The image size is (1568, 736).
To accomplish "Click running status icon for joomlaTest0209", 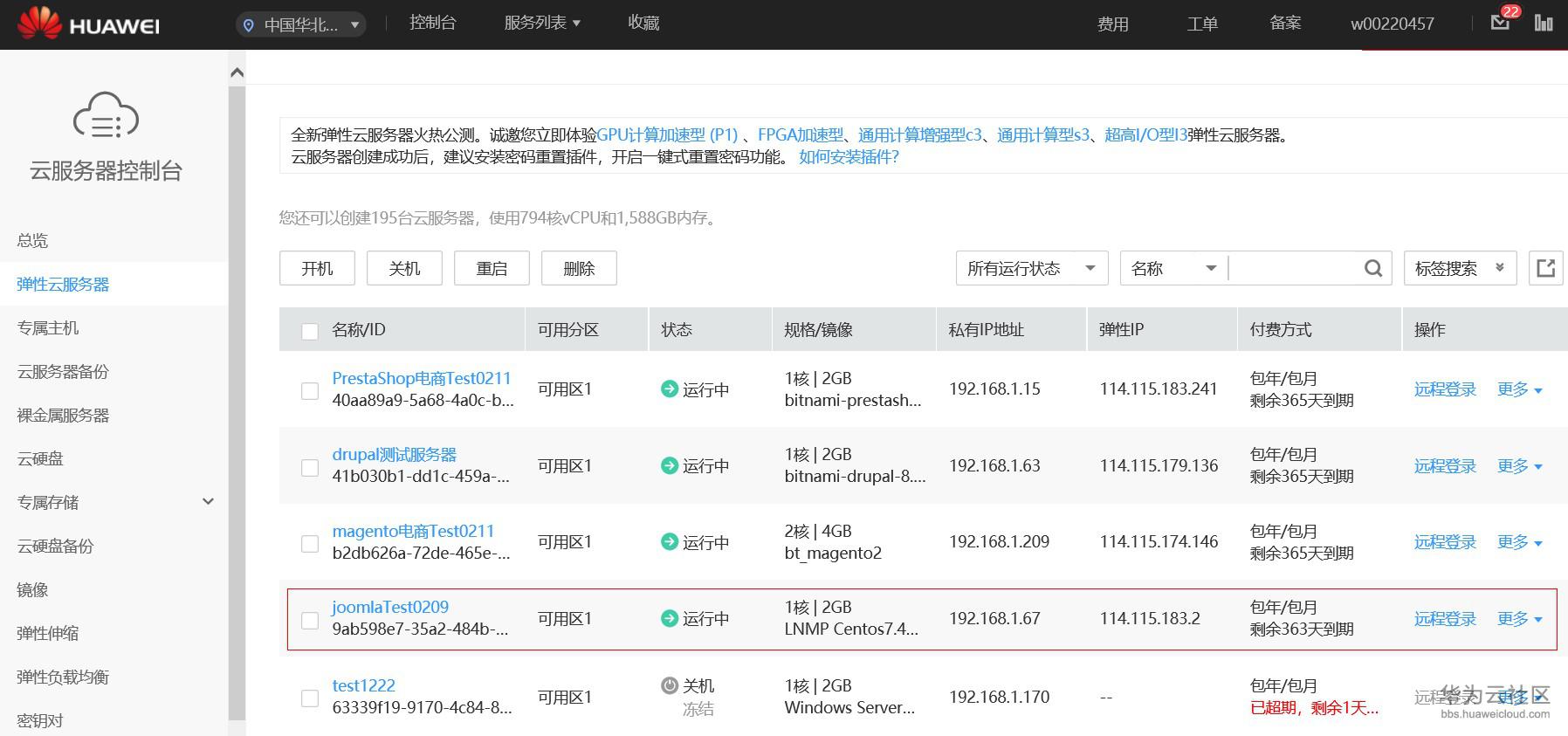I will tap(670, 619).
